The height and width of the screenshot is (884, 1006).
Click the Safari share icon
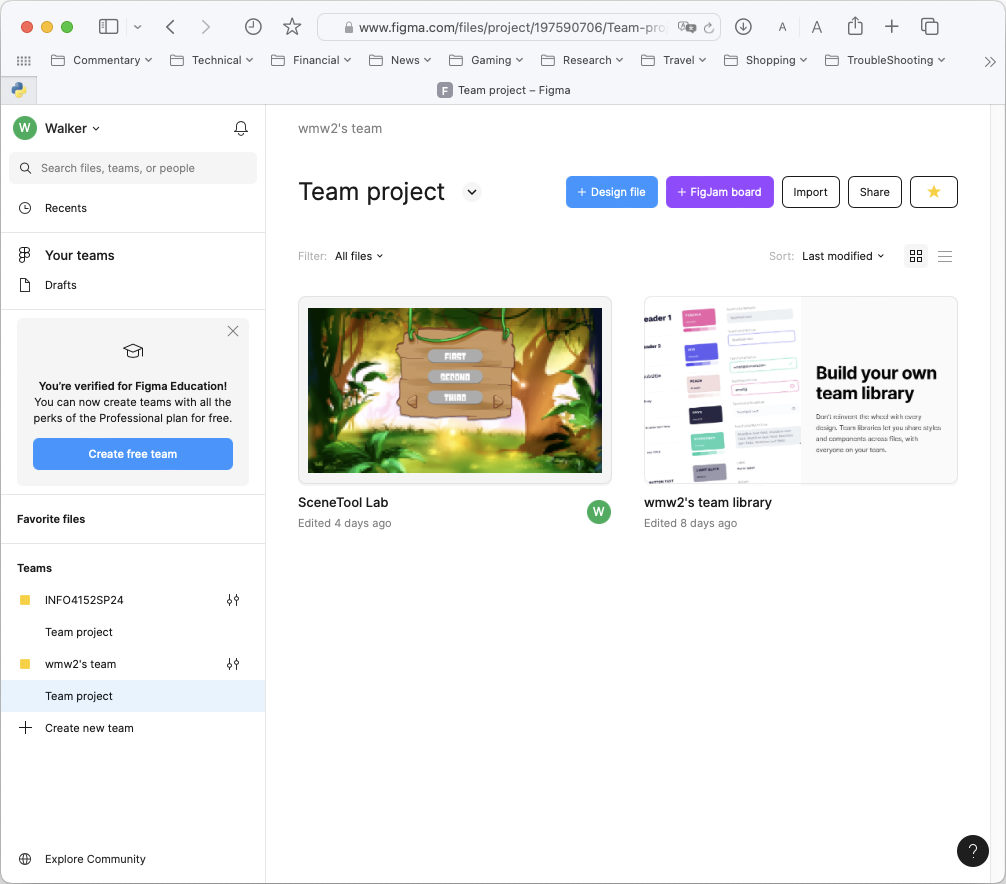[855, 27]
